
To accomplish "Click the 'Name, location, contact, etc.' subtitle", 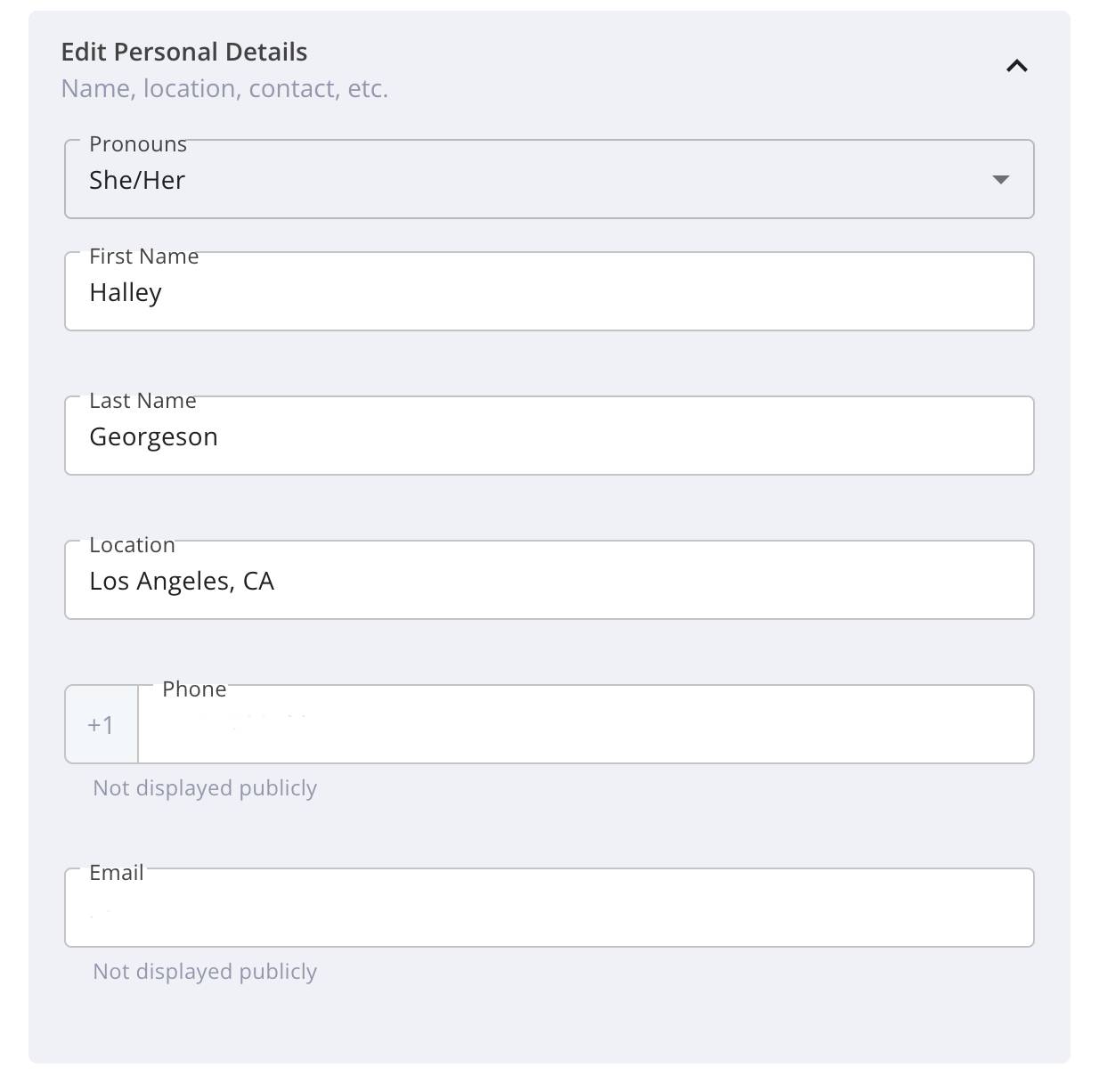I will (224, 89).
